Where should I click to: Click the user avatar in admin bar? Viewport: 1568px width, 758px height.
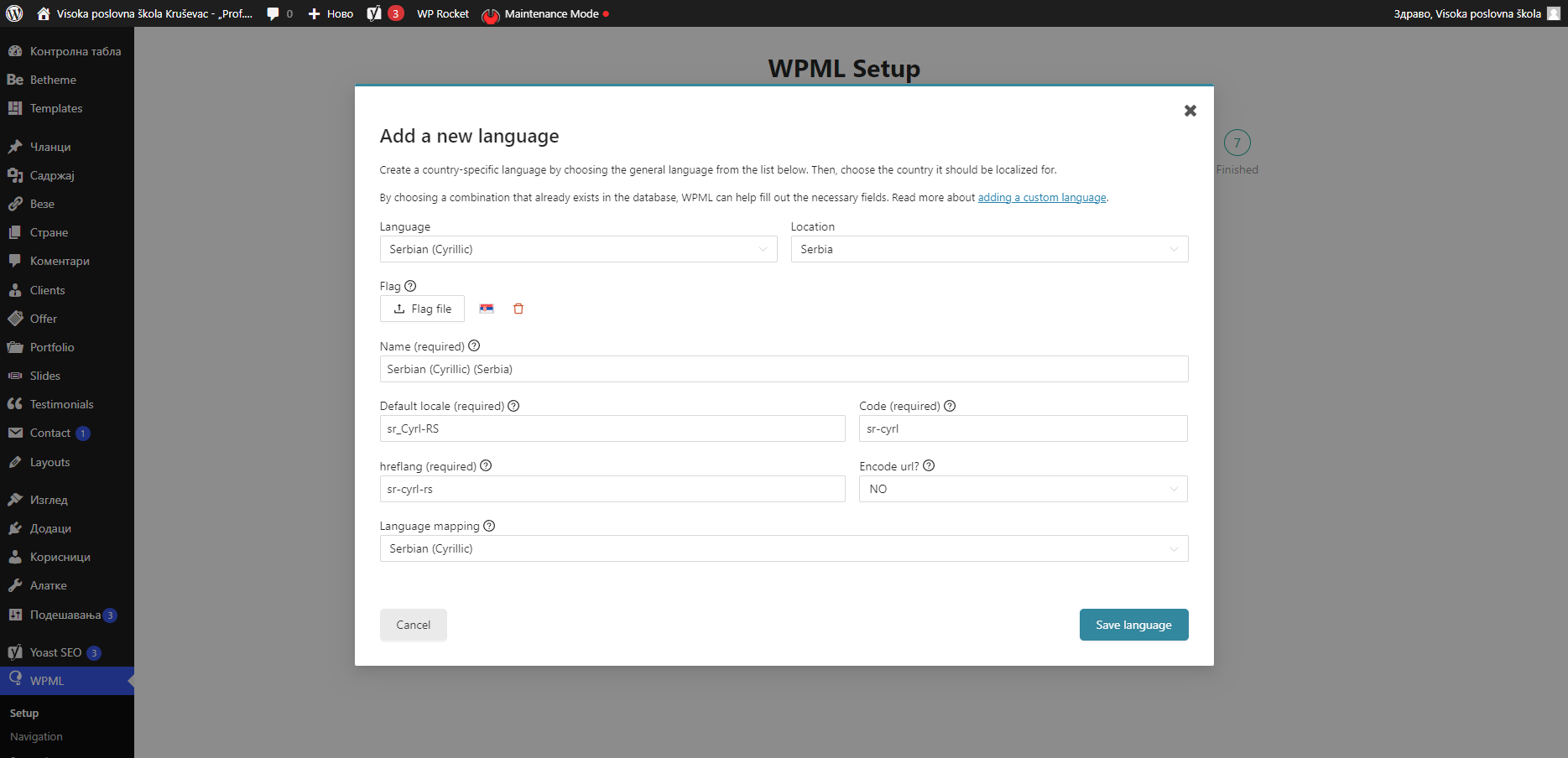pos(1554,13)
